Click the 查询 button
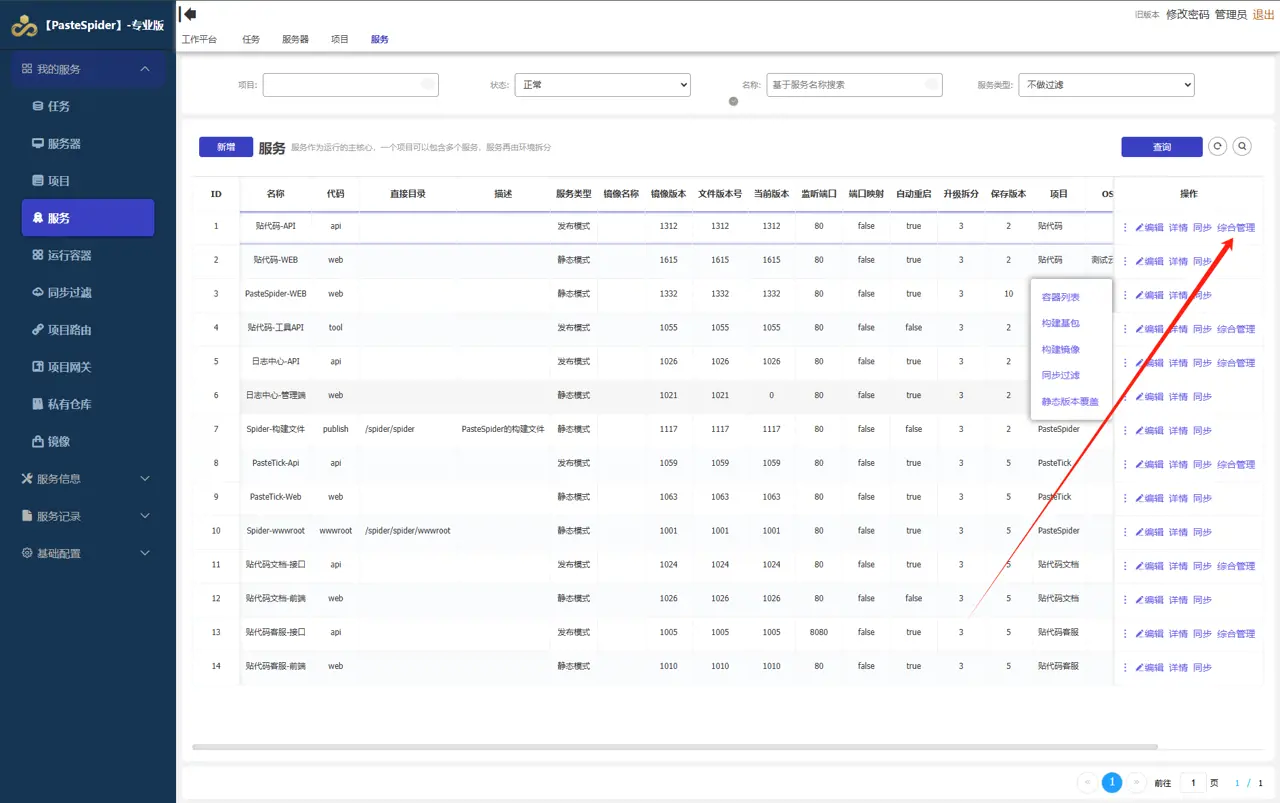Image resolution: width=1280 pixels, height=803 pixels. [x=1162, y=147]
